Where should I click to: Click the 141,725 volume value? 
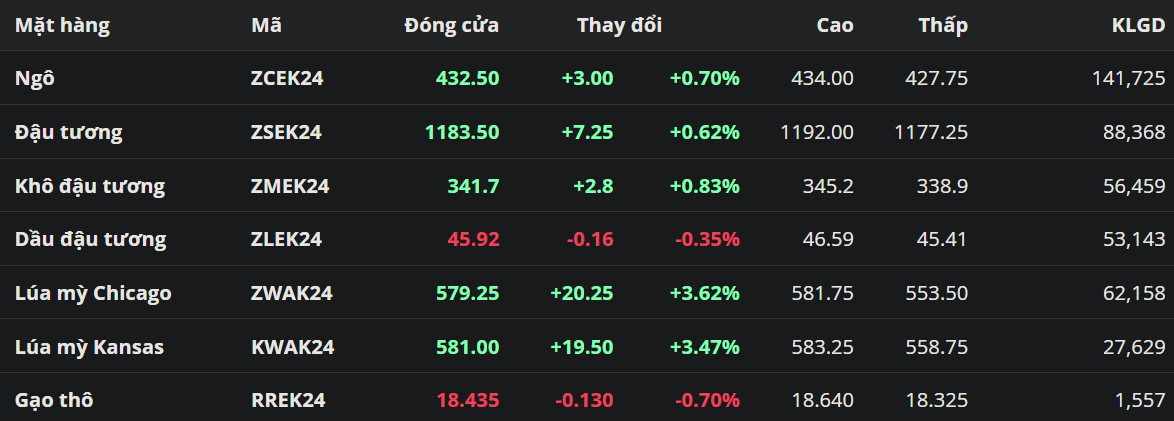pos(1128,78)
